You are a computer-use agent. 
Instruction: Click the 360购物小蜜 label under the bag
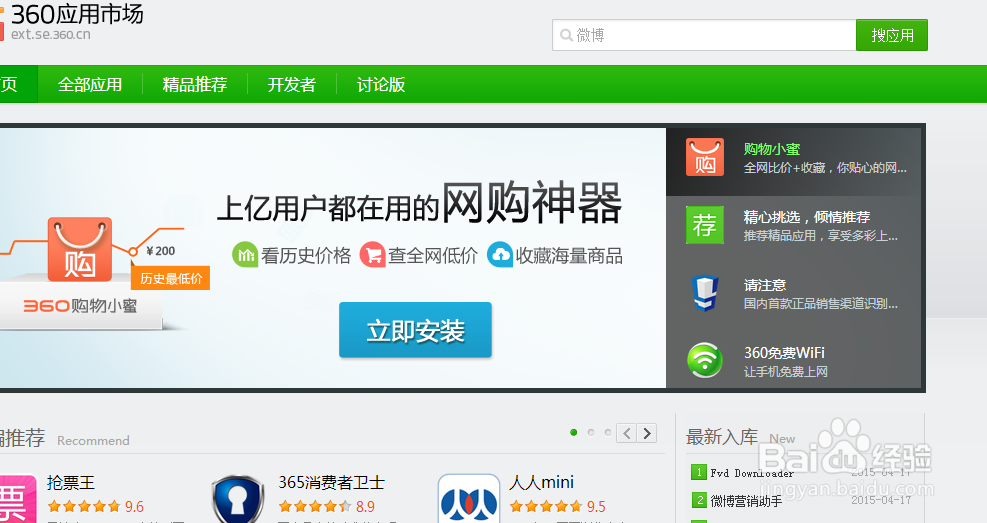pos(80,306)
